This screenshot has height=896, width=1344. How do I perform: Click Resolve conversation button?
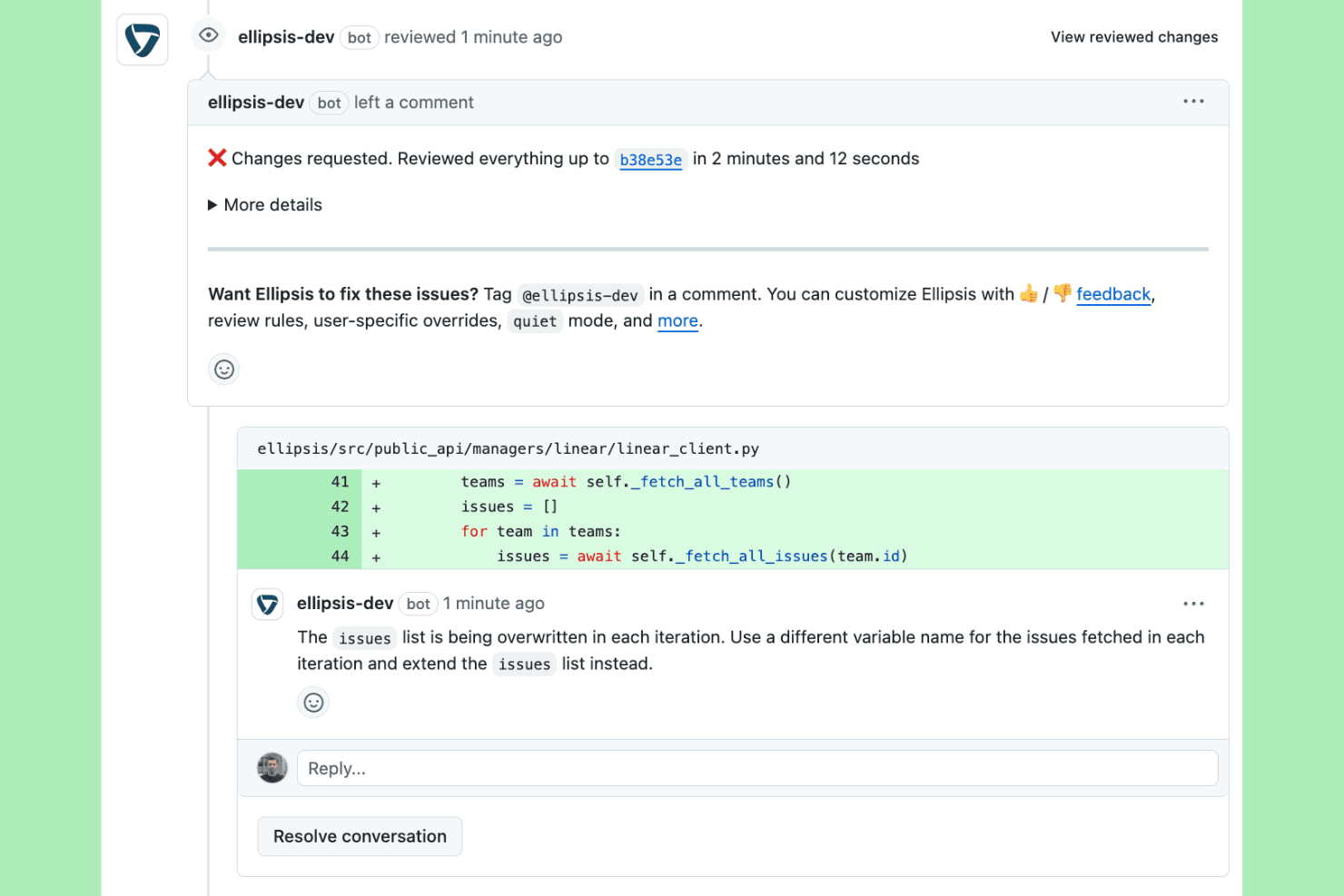[x=360, y=836]
